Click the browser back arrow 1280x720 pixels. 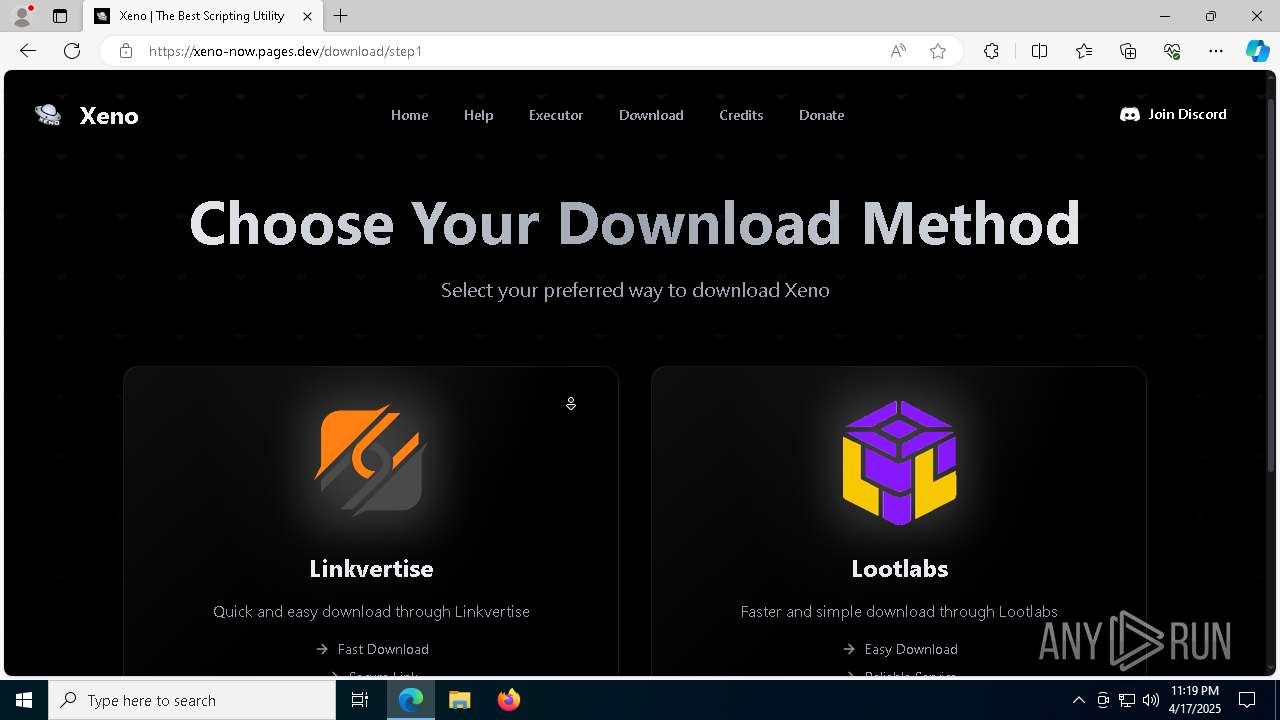pos(28,51)
